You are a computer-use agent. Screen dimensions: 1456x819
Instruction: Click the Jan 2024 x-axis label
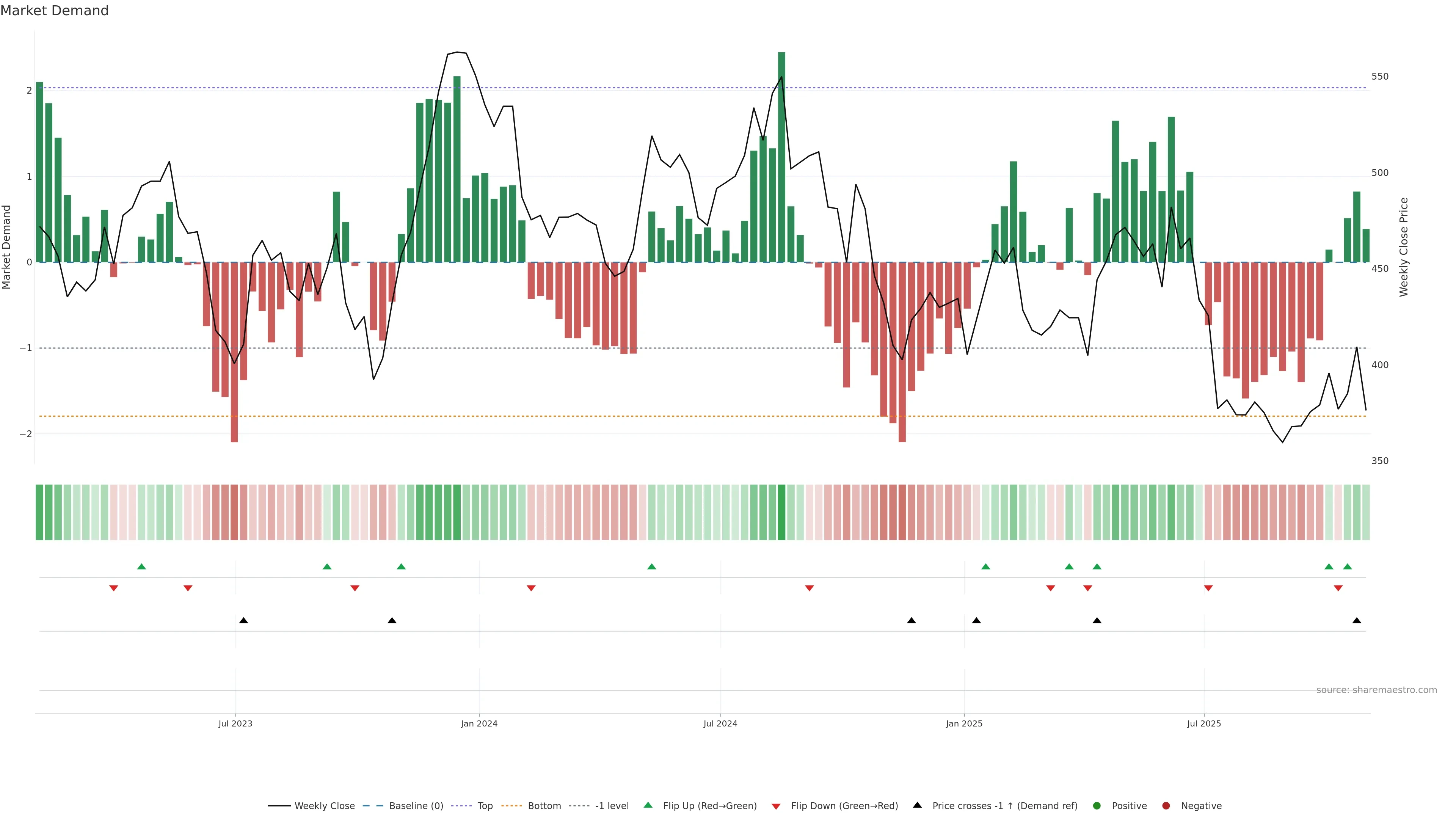point(479,723)
